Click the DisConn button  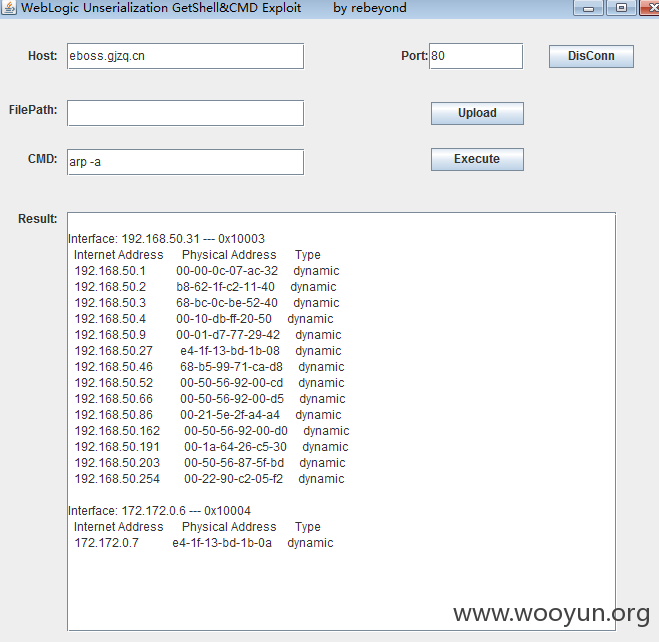(591, 56)
